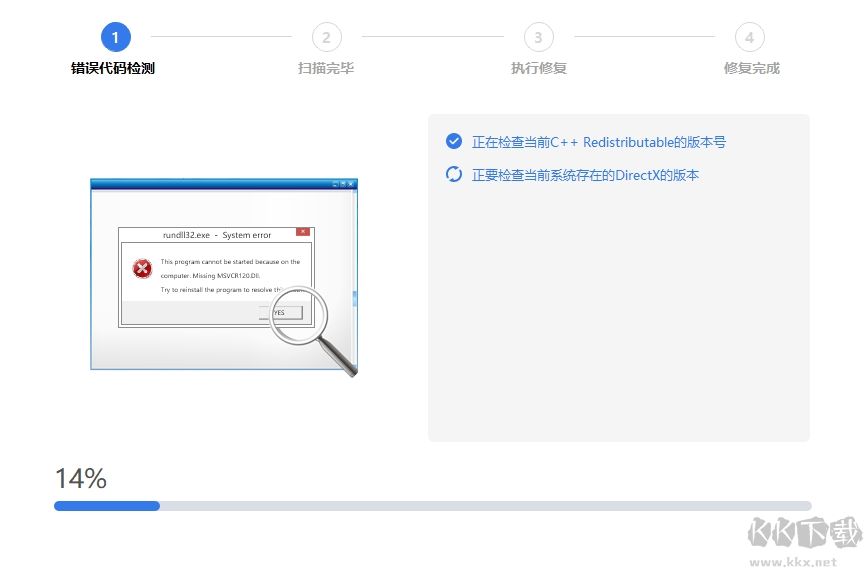864x569 pixels.
Task: Click the scan progress bar
Action: [x=433, y=506]
